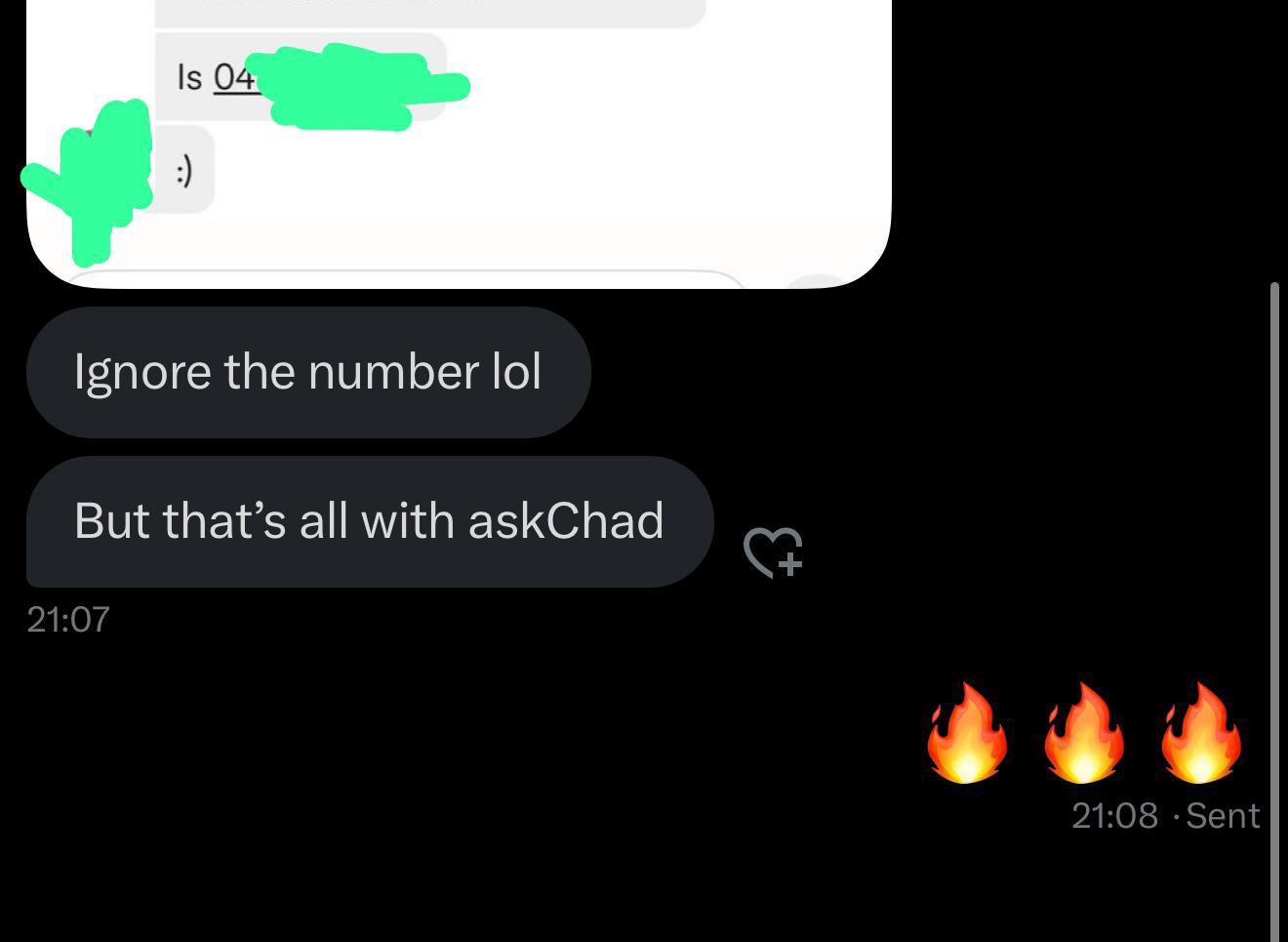Click the "Is 04" bubble inside the screenshot

pyautogui.click(x=301, y=77)
